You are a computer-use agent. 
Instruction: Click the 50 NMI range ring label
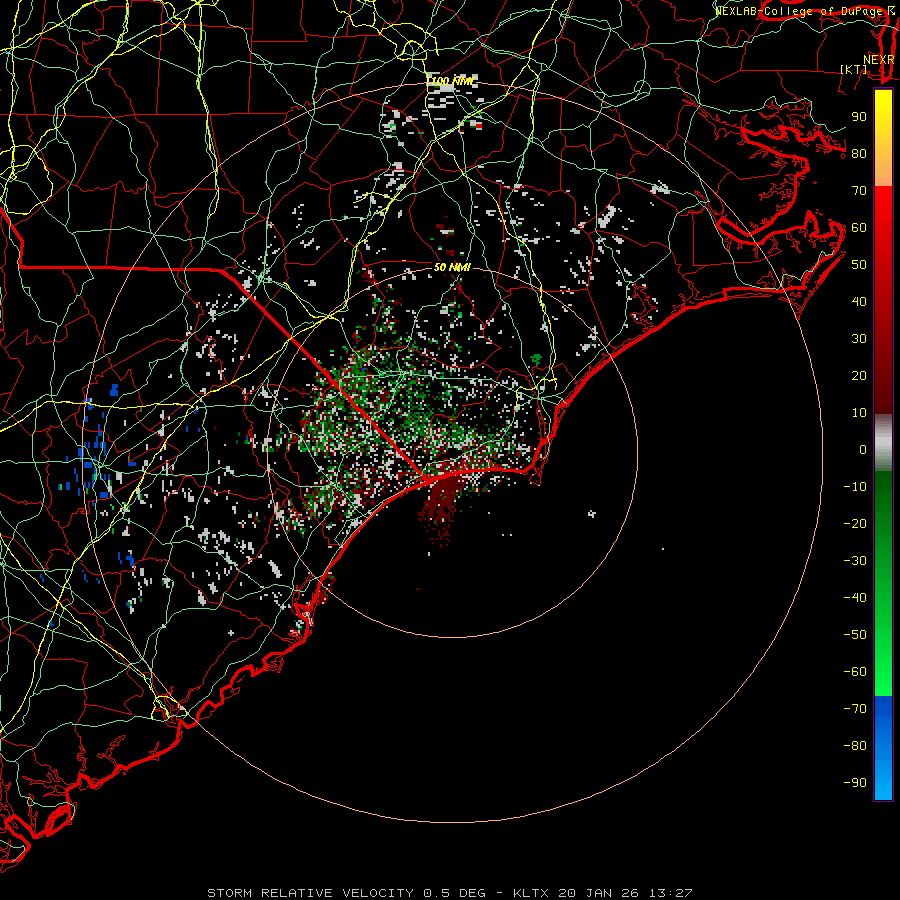tap(452, 267)
